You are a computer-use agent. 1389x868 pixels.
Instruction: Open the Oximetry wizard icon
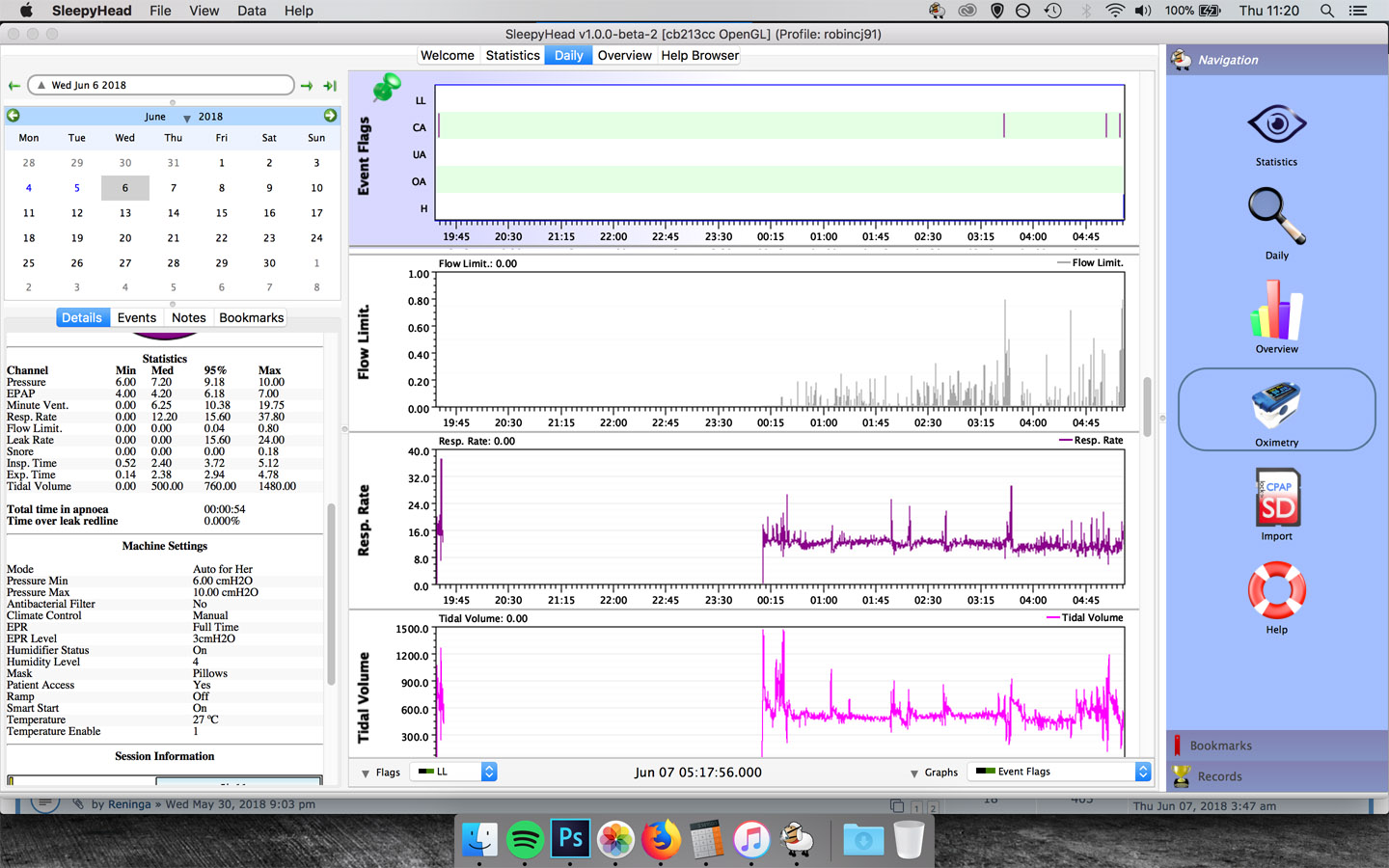coord(1276,406)
